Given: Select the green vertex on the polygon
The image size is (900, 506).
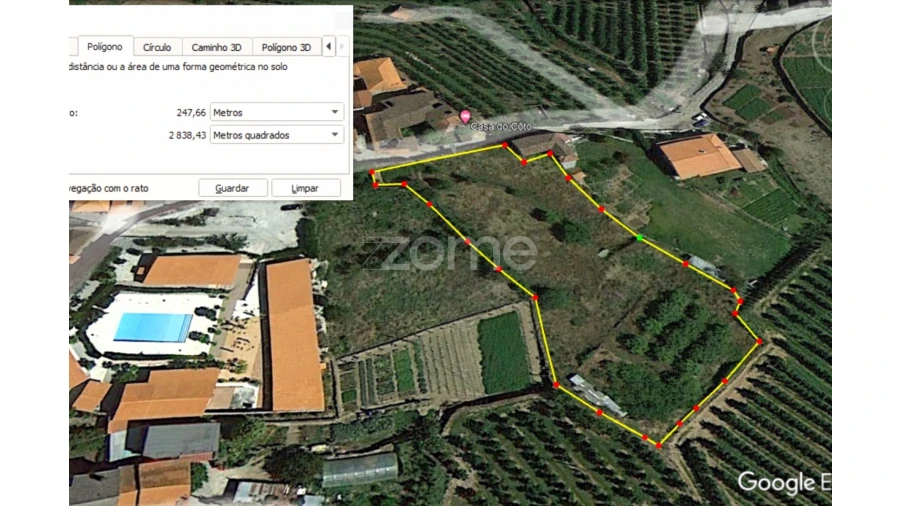Looking at the screenshot, I should pyautogui.click(x=639, y=238).
